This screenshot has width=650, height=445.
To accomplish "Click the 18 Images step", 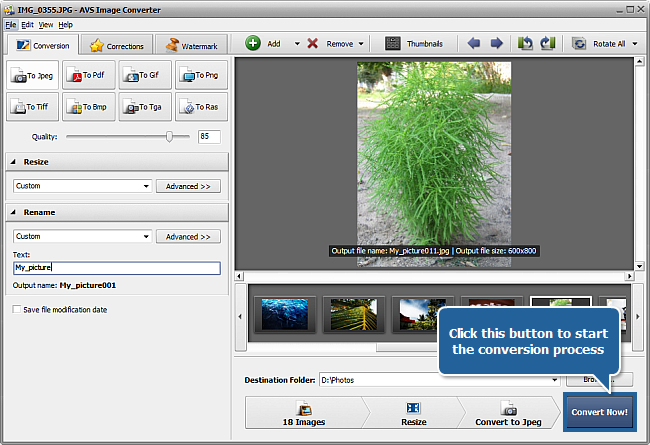I will pyautogui.click(x=304, y=413).
